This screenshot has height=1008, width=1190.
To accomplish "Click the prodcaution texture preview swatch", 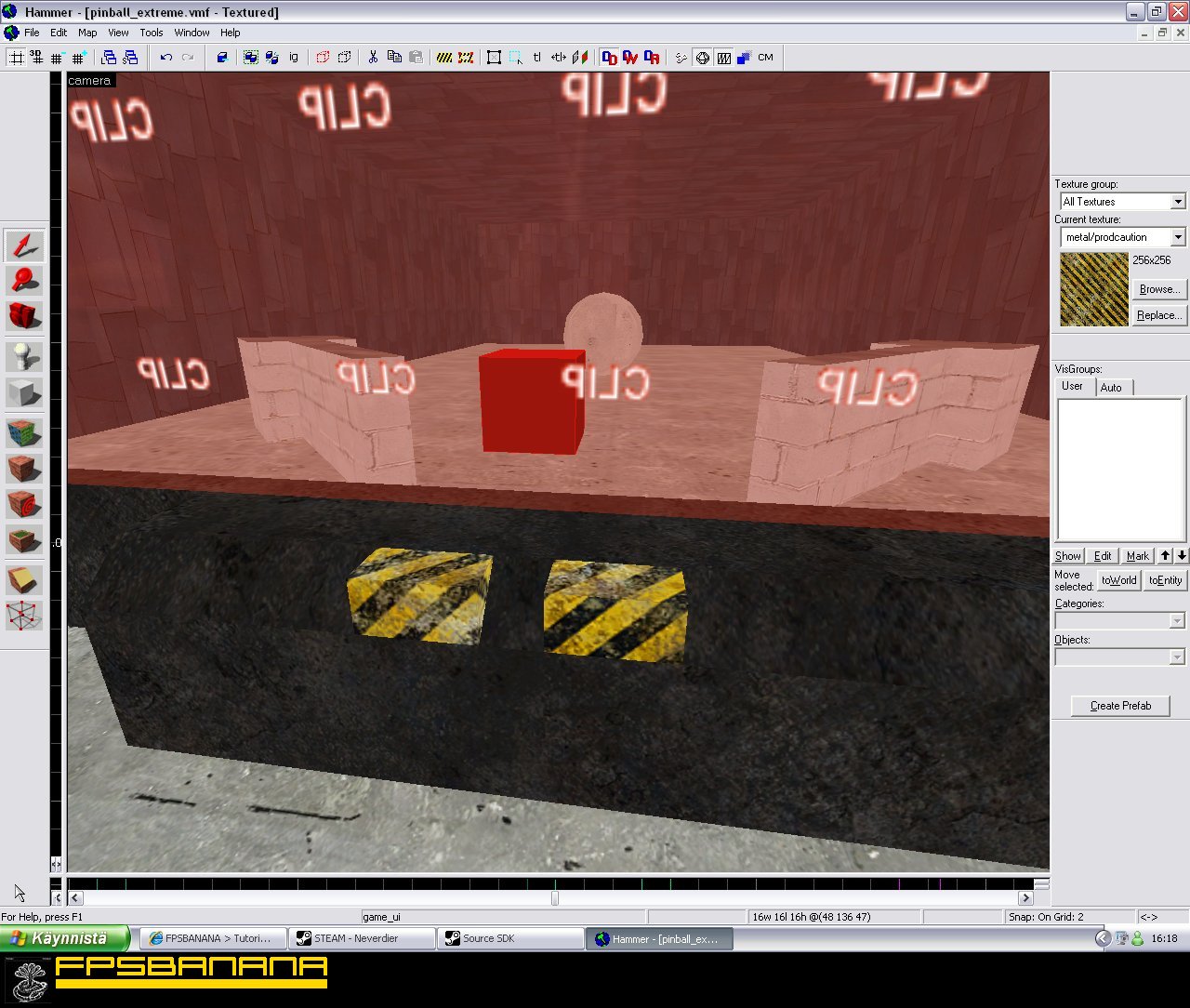I will [x=1094, y=289].
